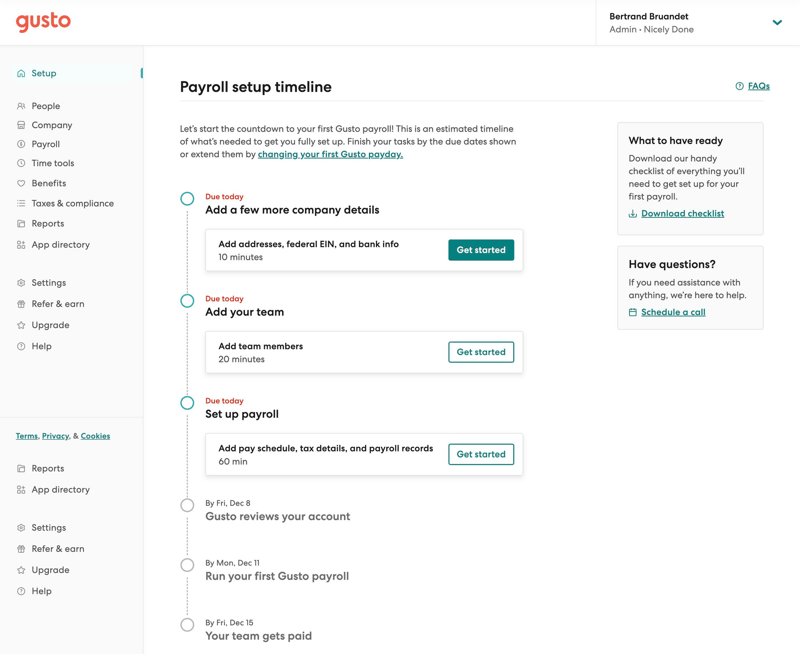The height and width of the screenshot is (654, 800).
Task: Get started on adding company details
Action: (x=481, y=250)
